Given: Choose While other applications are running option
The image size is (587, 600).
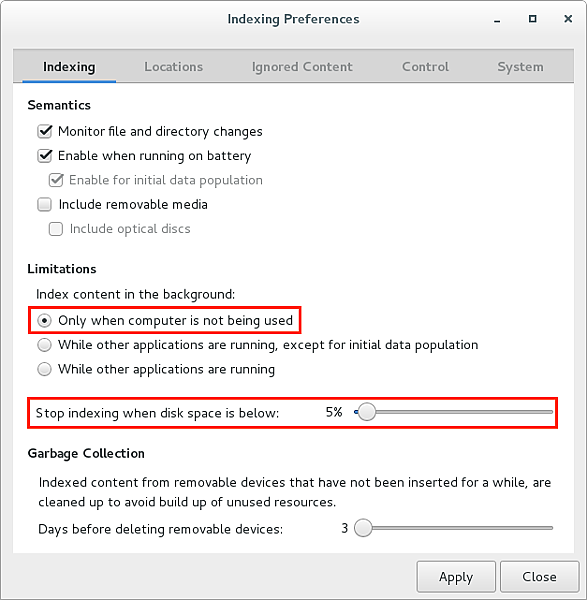Looking at the screenshot, I should (44, 369).
